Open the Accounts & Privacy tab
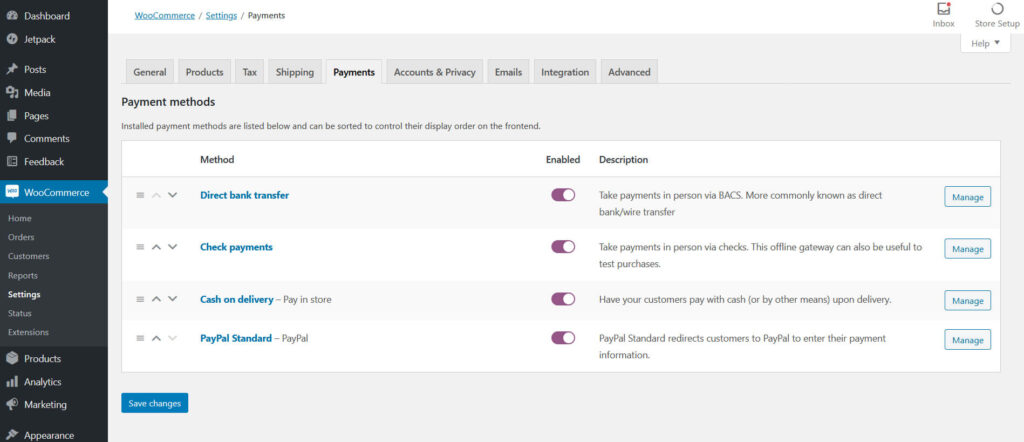This screenshot has height=442, width=1024. click(x=434, y=72)
